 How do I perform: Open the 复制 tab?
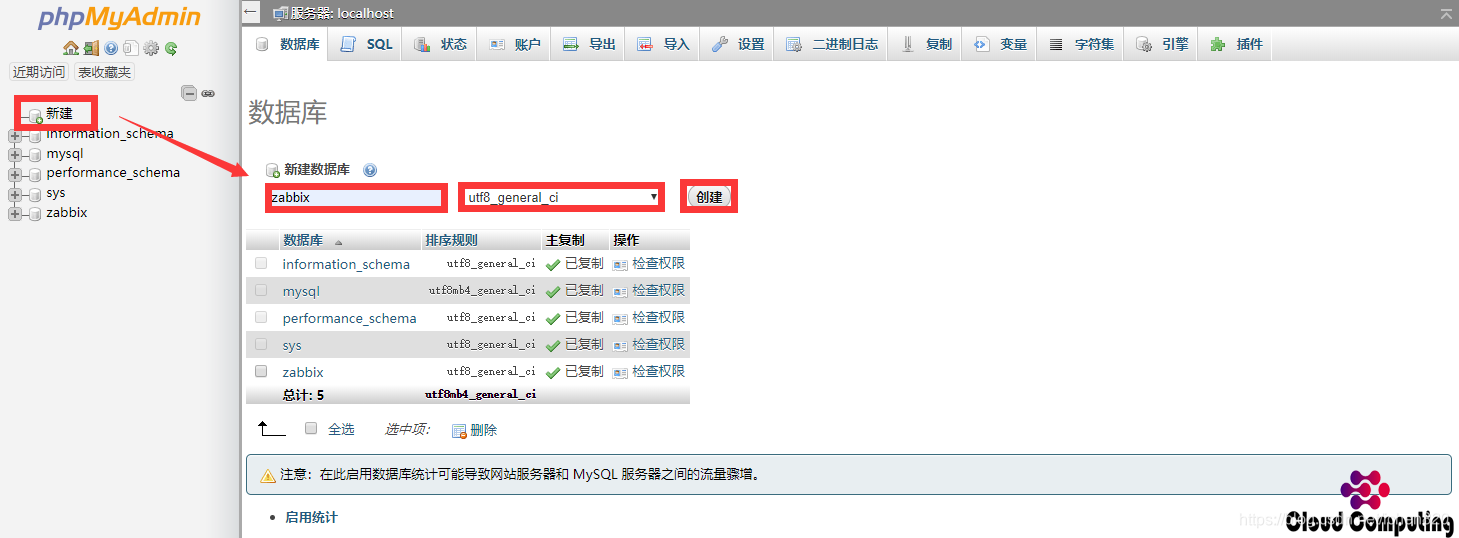[926, 44]
